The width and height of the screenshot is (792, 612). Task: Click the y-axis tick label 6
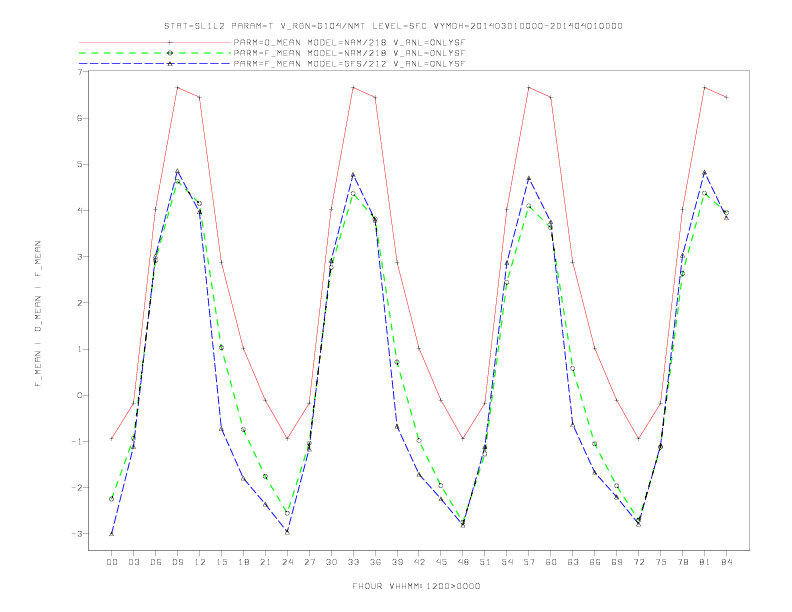tap(80, 118)
